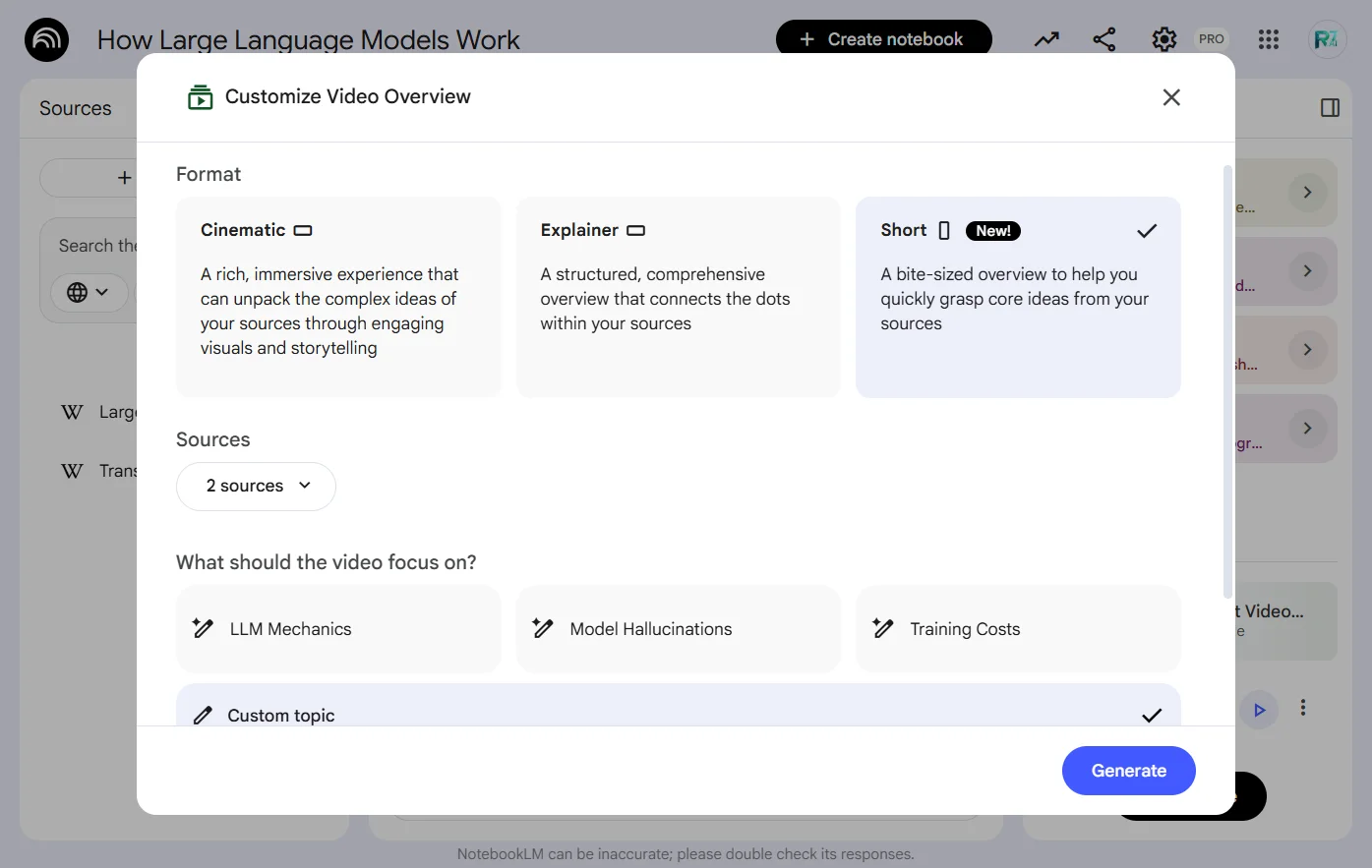Screen dimensions: 1372x868
Task: Click the Short portrait orientation icon
Action: coord(944,231)
